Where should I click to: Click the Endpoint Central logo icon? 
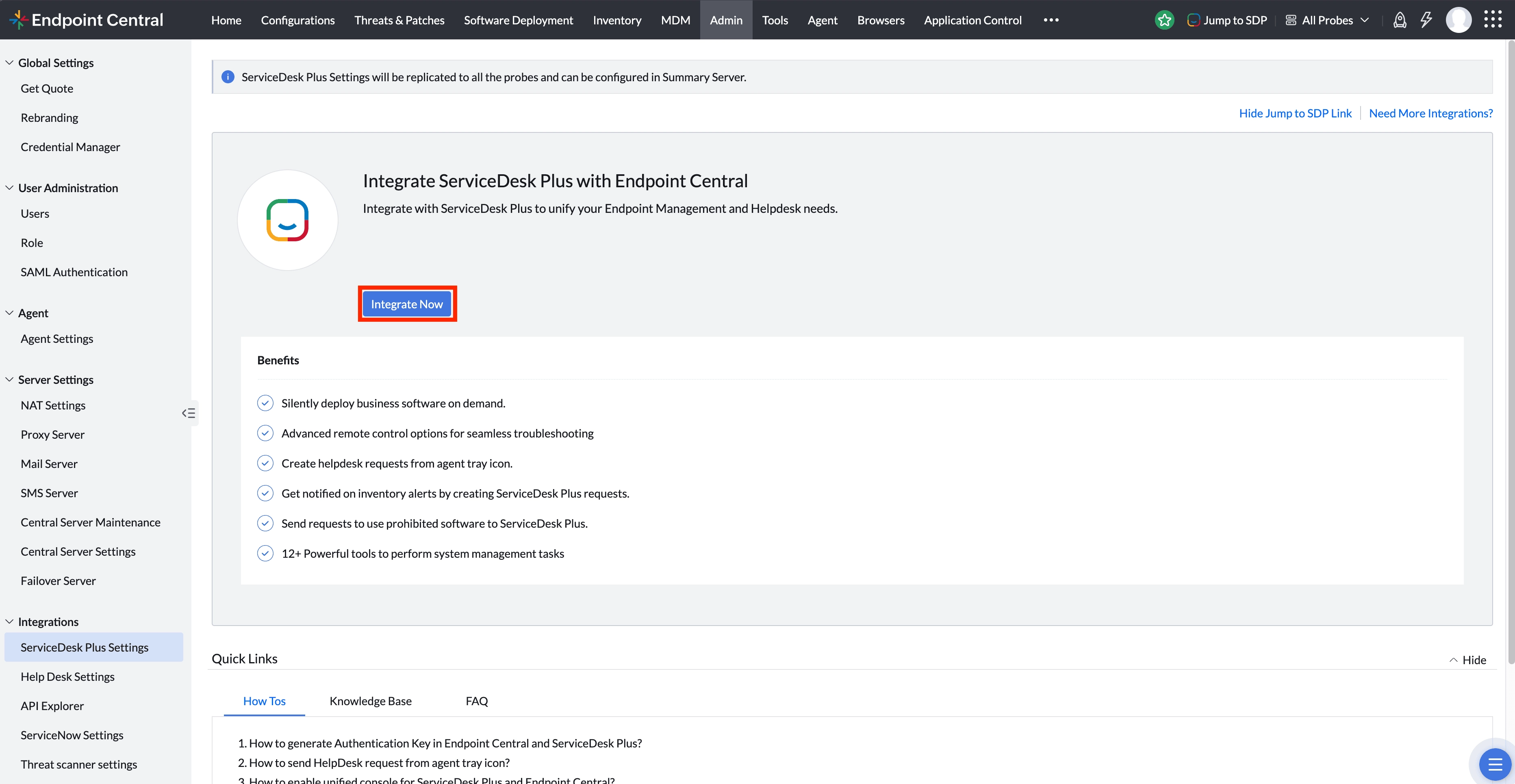[x=18, y=19]
